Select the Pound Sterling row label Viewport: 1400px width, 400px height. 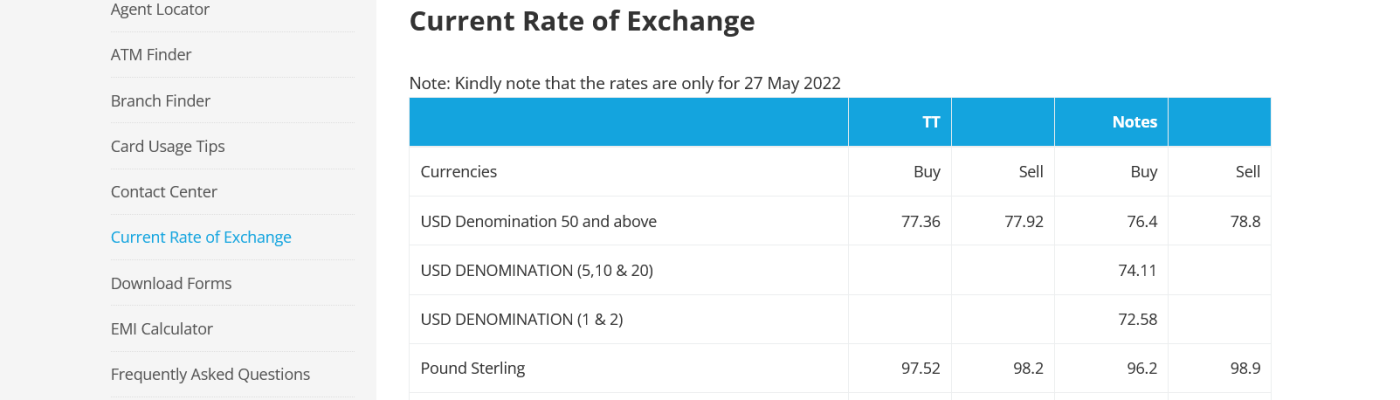[x=472, y=368]
